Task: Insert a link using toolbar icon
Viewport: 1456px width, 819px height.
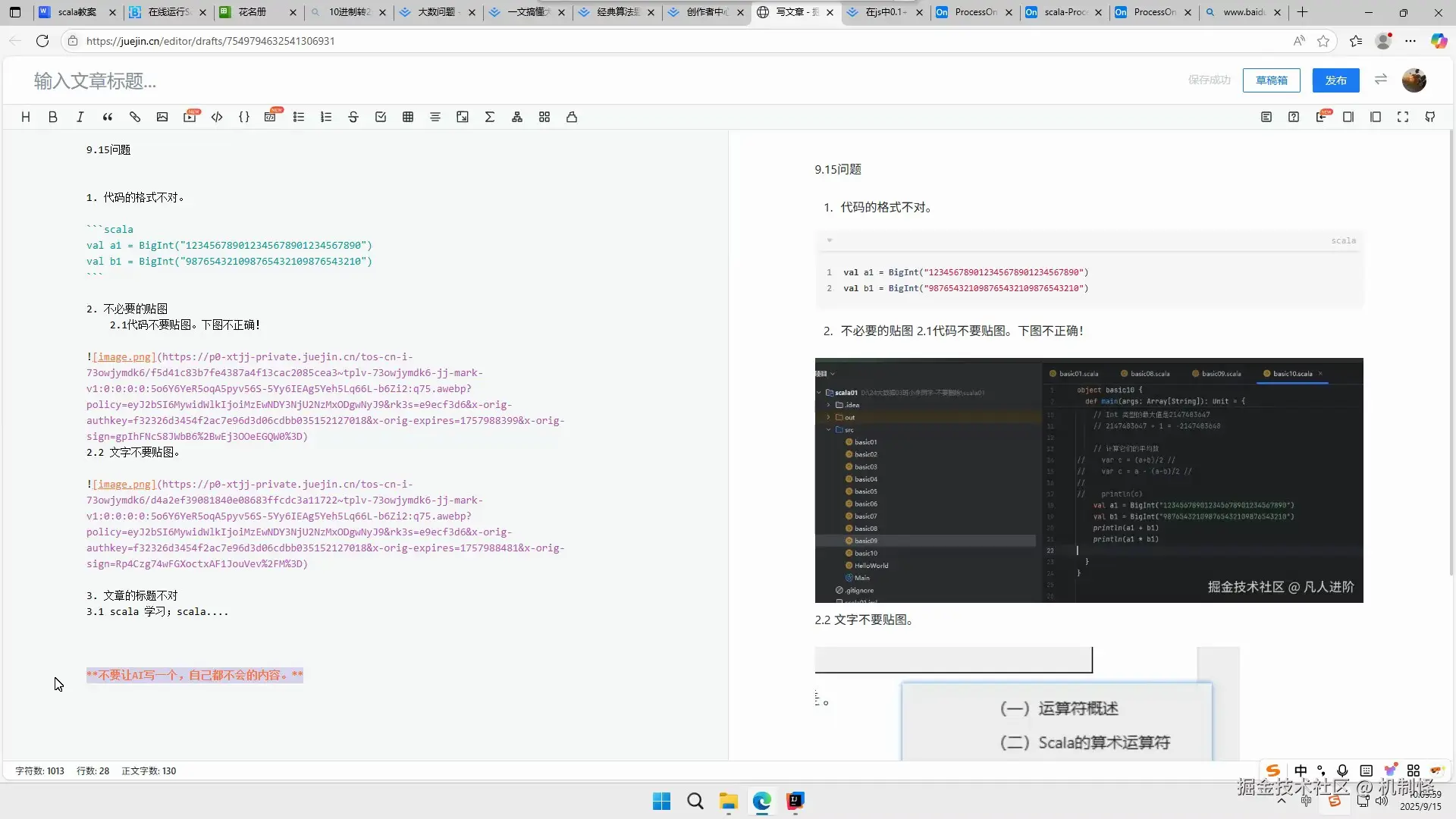Action: point(135,117)
